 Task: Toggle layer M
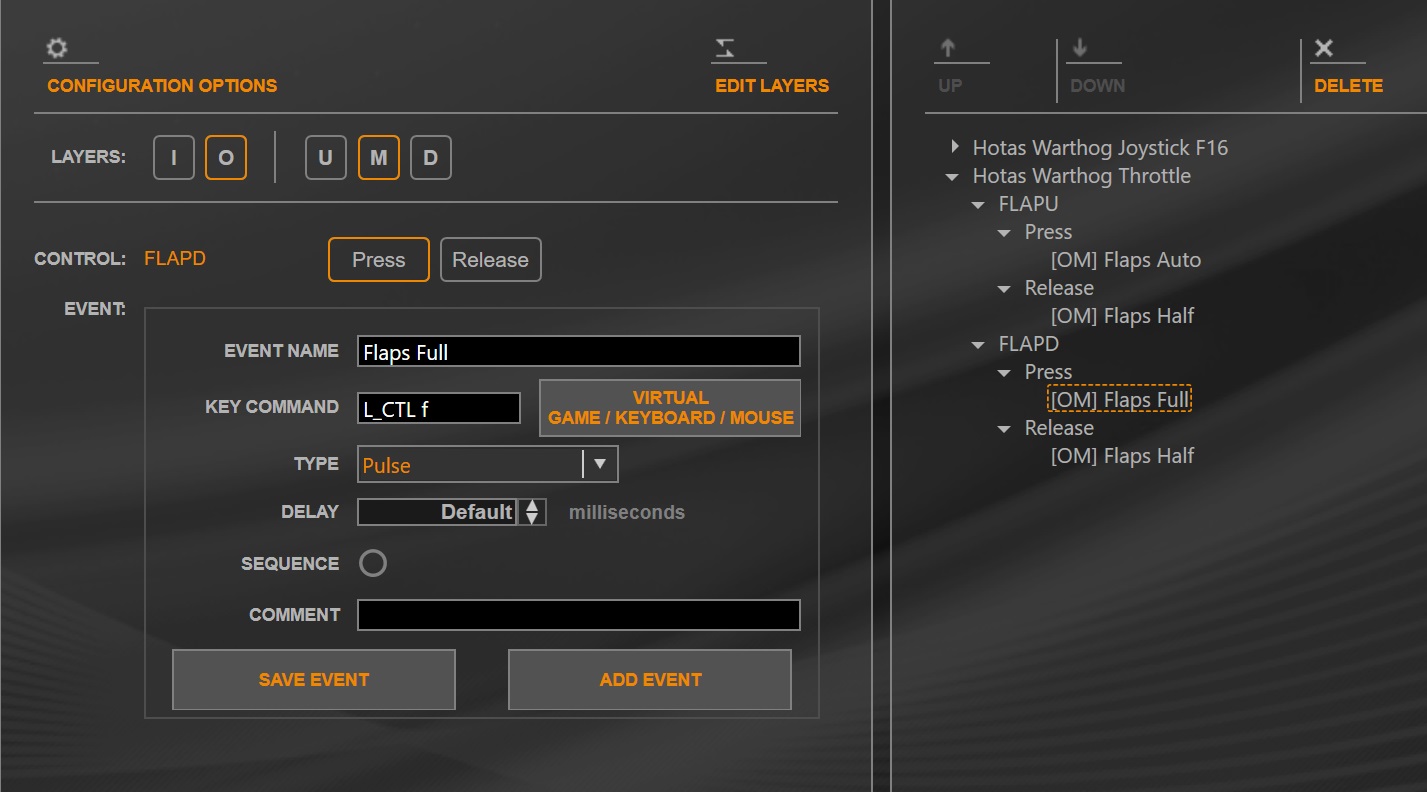(378, 158)
